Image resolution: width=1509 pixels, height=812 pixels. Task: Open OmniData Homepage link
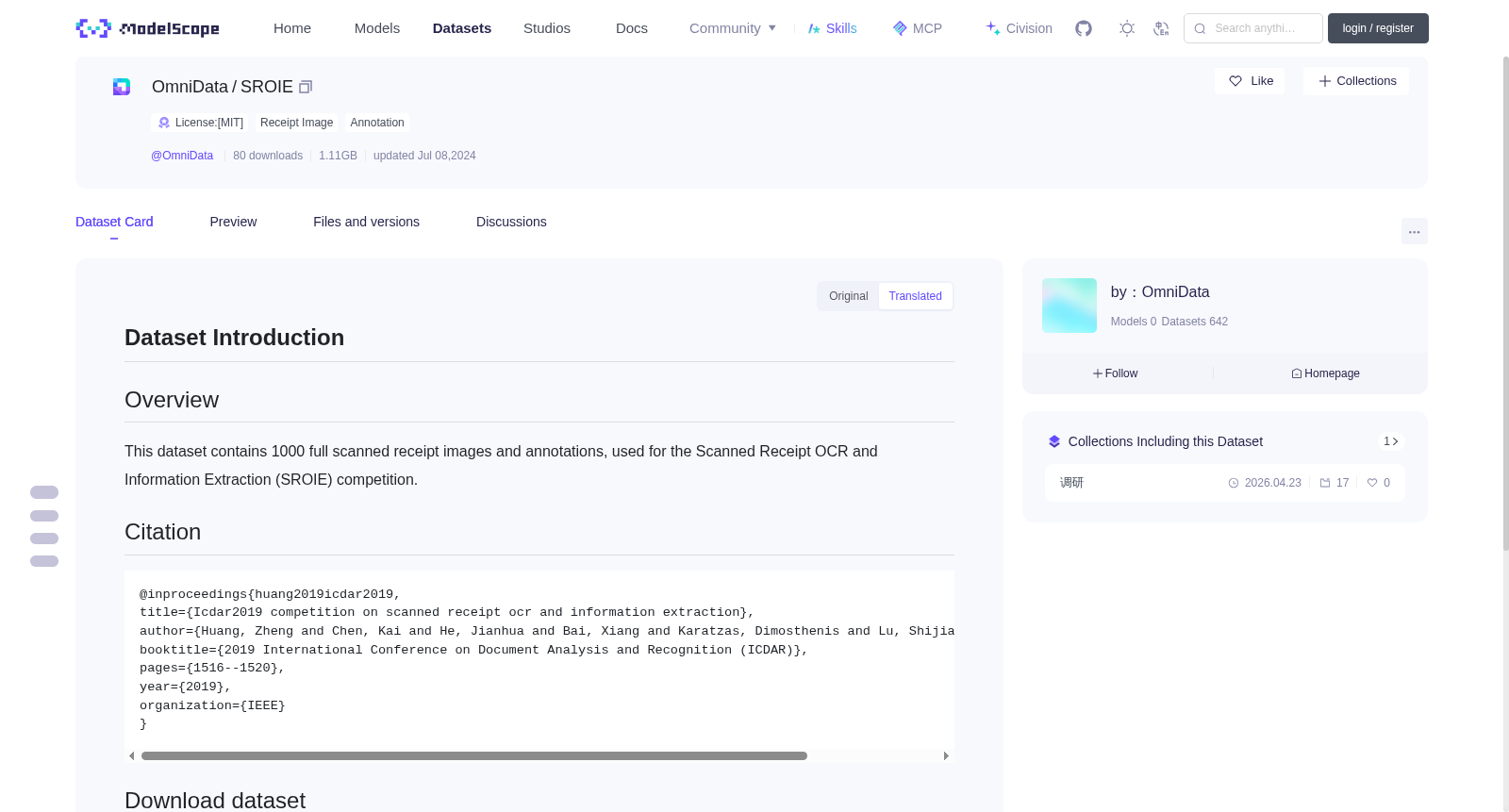click(1325, 373)
